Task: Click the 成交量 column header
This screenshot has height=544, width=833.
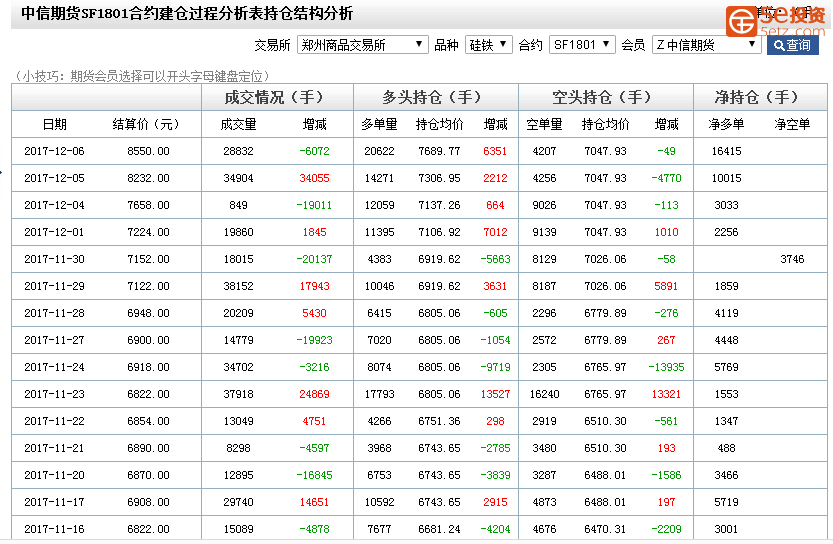Action: coord(238,124)
